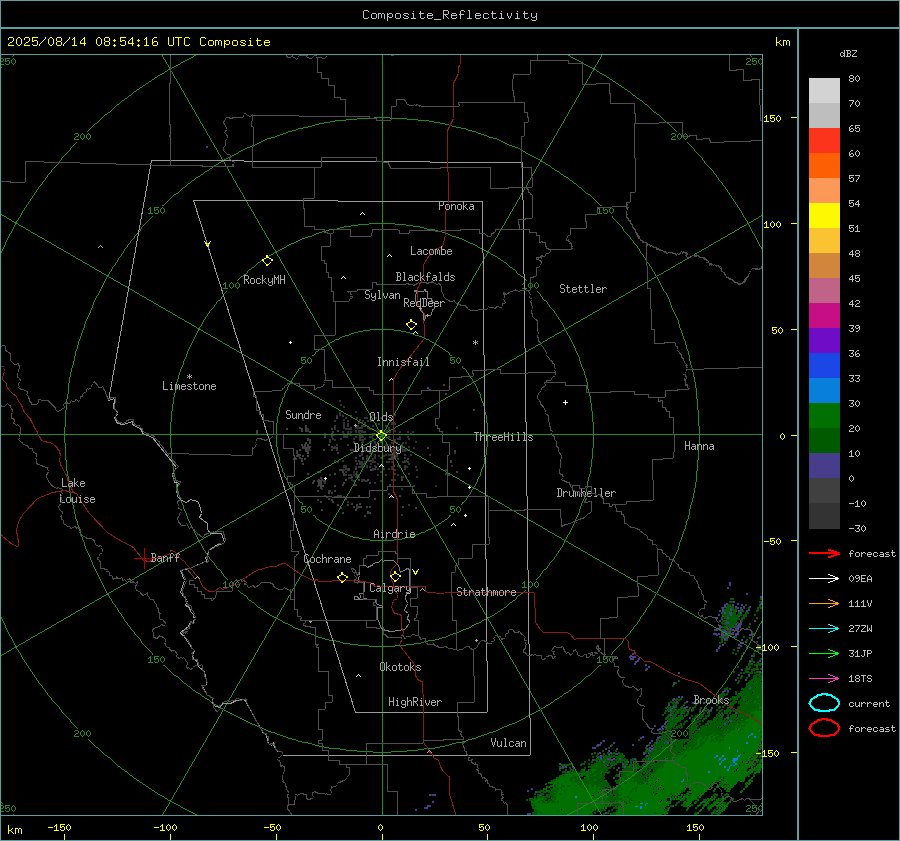The image size is (900, 841).
Task: Click the 150 tick on the right axis
Action: coord(772,118)
